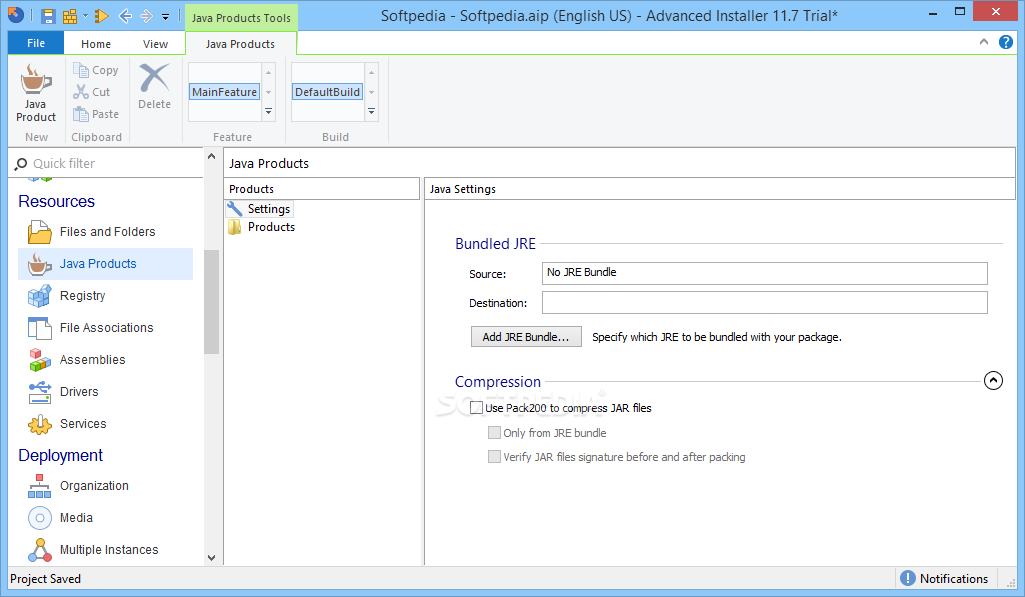Expand the Feature gallery more arrow
Image resolution: width=1025 pixels, height=597 pixels.
(x=269, y=112)
